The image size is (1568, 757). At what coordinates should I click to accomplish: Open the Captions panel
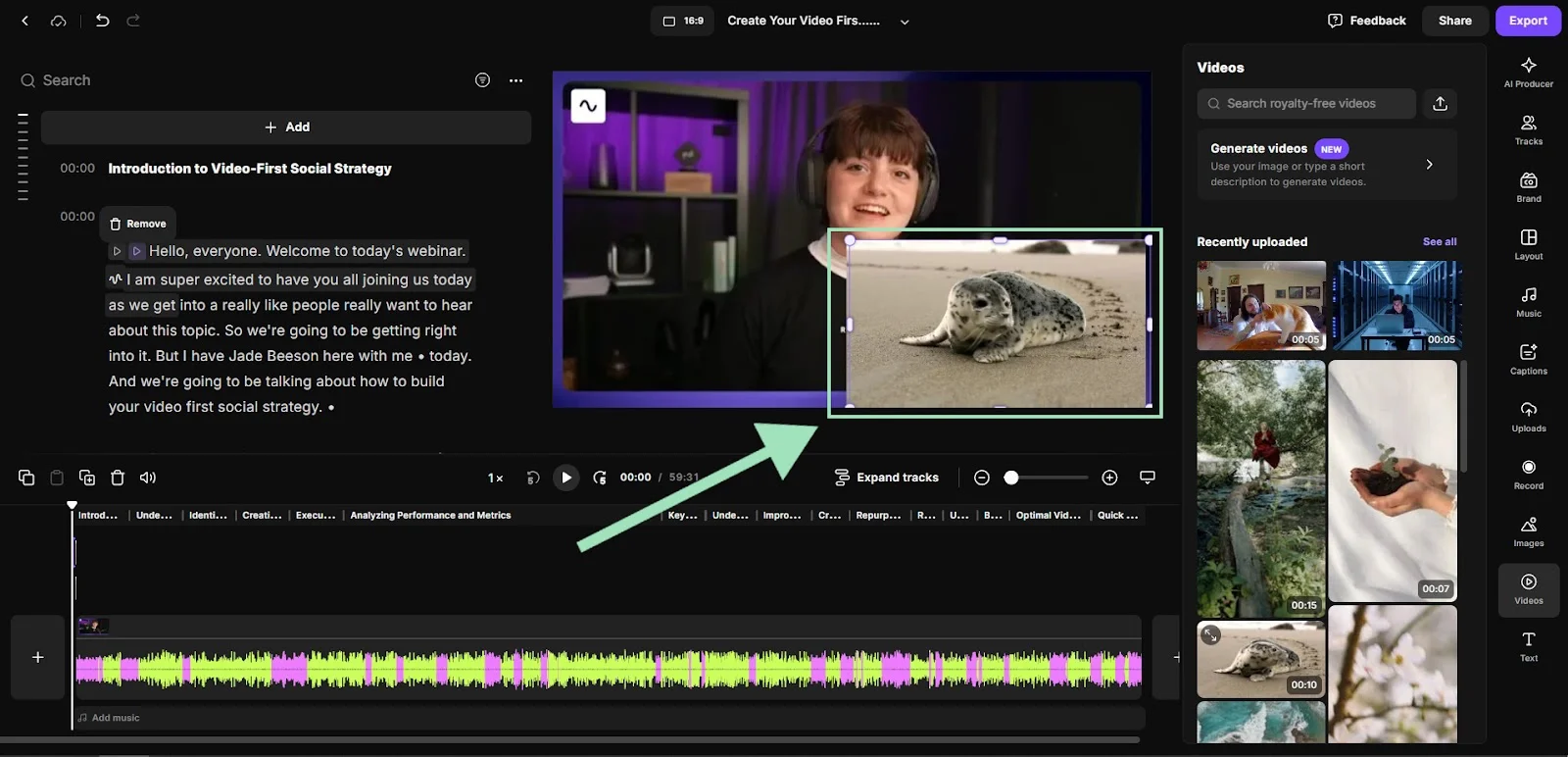click(x=1528, y=359)
